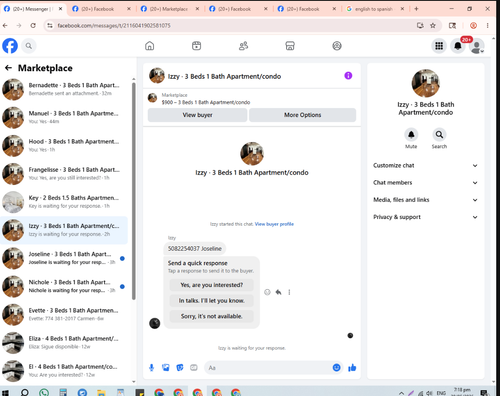Open conversation information purple icon
This screenshot has width=500, height=396.
point(348,76)
